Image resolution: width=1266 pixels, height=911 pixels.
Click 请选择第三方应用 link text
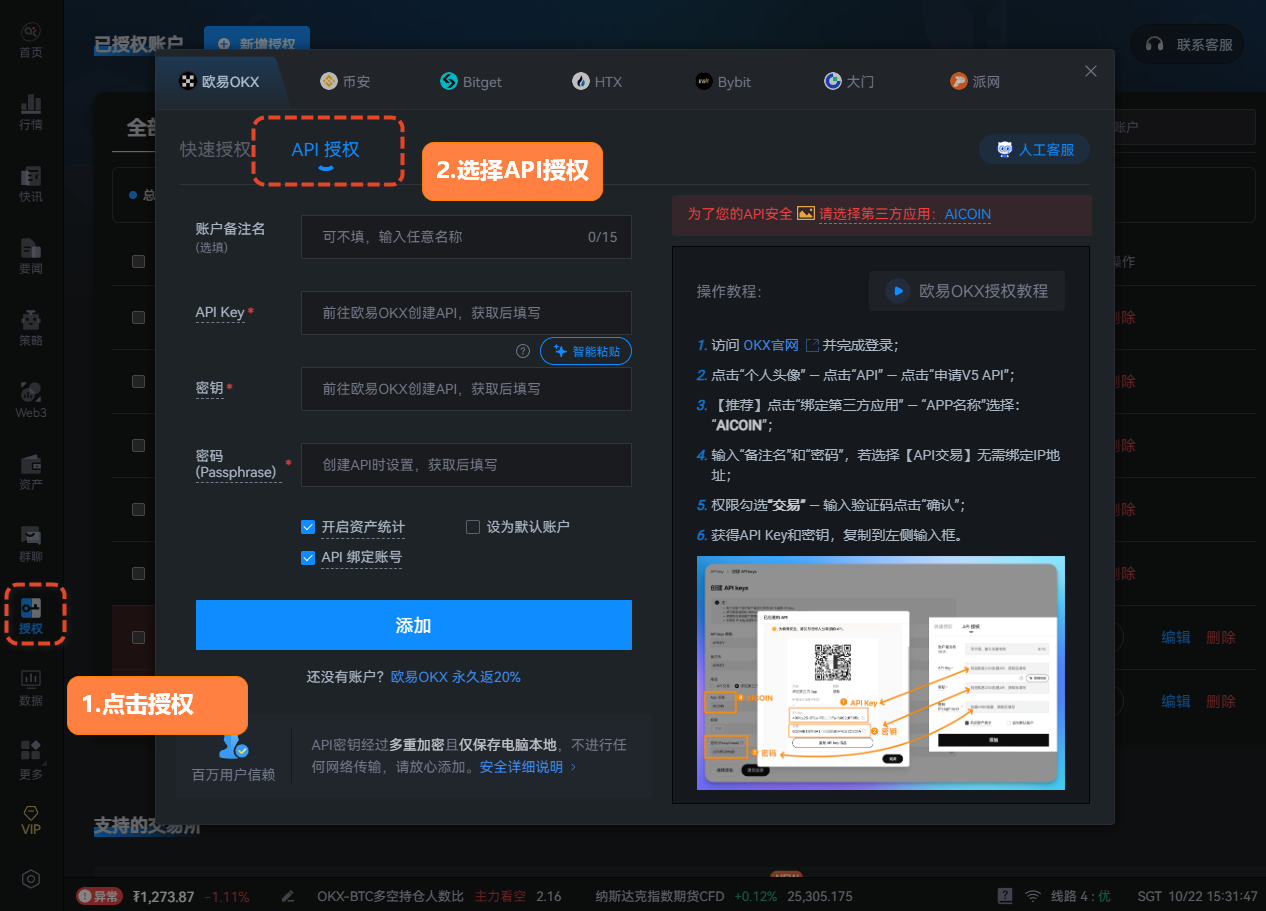pos(879,214)
